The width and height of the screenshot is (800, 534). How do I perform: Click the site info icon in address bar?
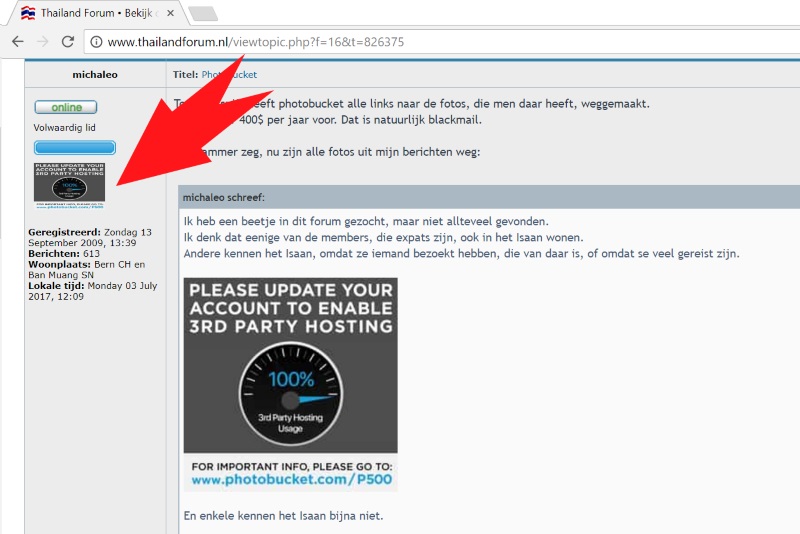96,42
